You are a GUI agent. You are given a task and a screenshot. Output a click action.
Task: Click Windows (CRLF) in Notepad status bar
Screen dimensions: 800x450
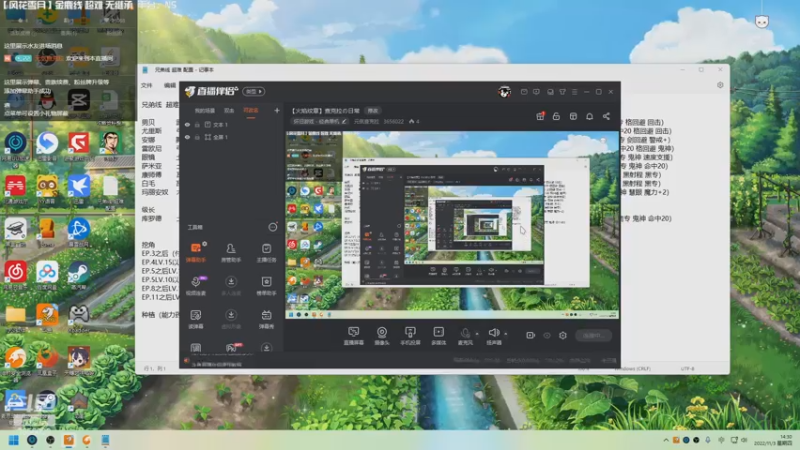pos(633,368)
